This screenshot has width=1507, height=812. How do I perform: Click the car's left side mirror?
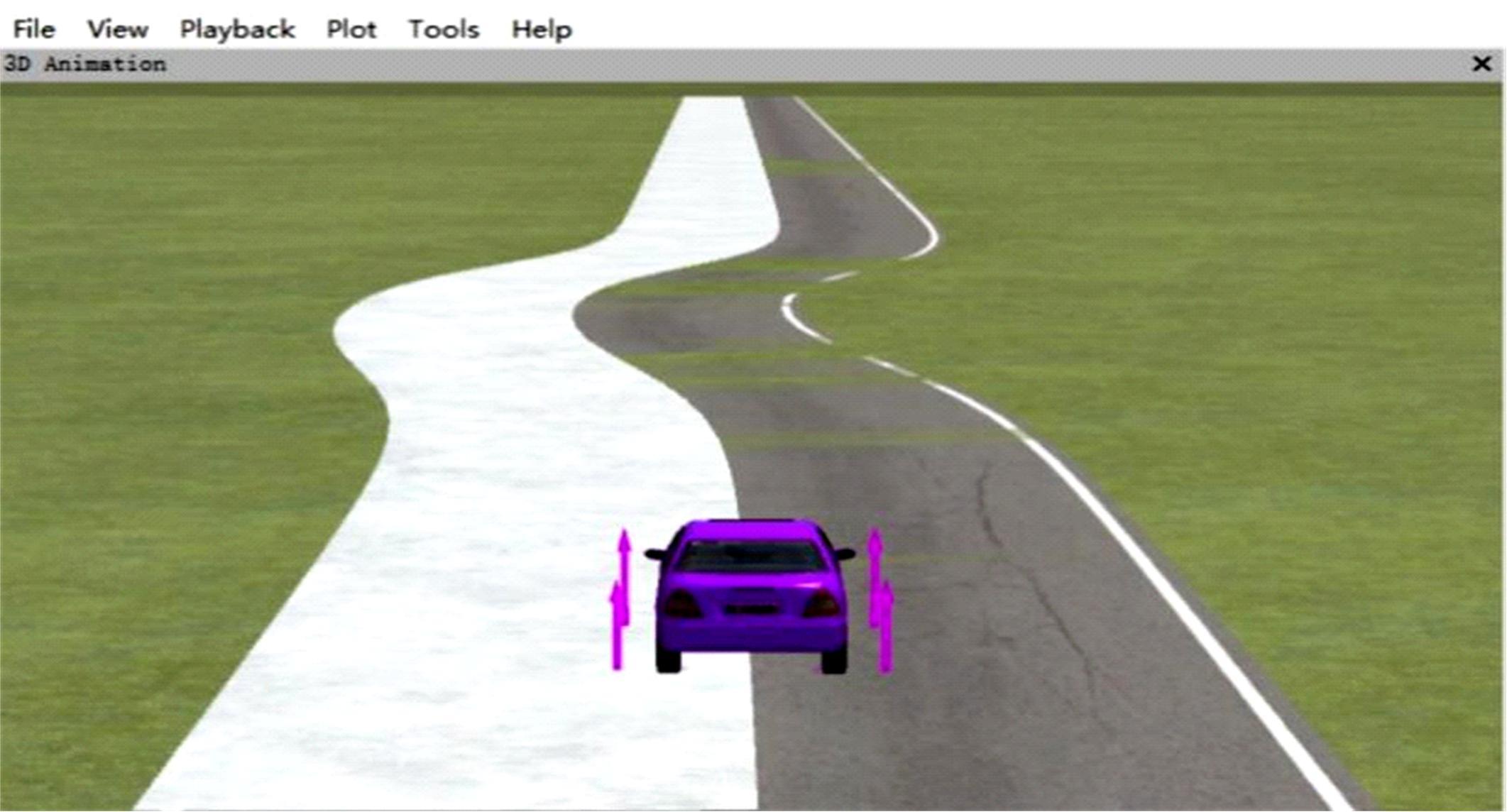tap(655, 554)
